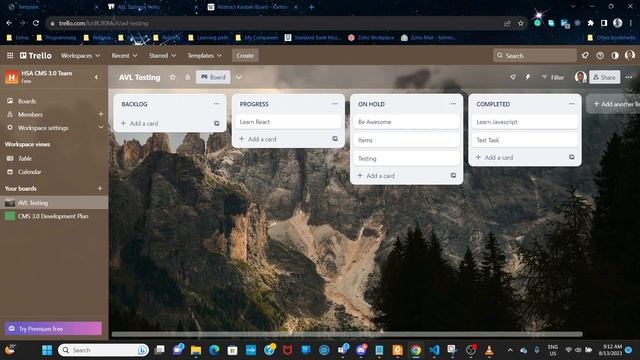Open the PROGRESS list actions menu

[x=335, y=104]
